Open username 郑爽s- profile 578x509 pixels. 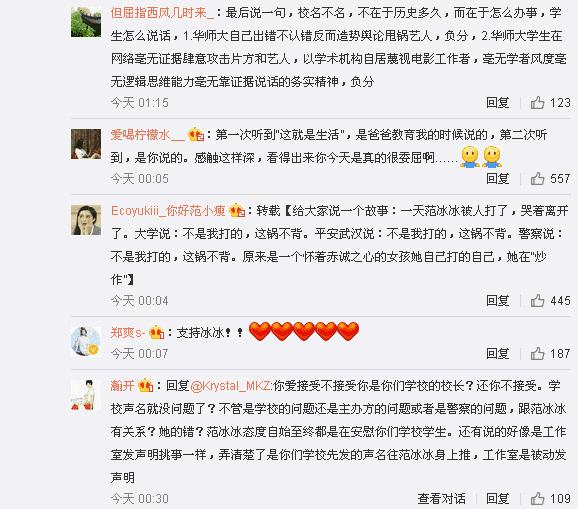tap(128, 333)
